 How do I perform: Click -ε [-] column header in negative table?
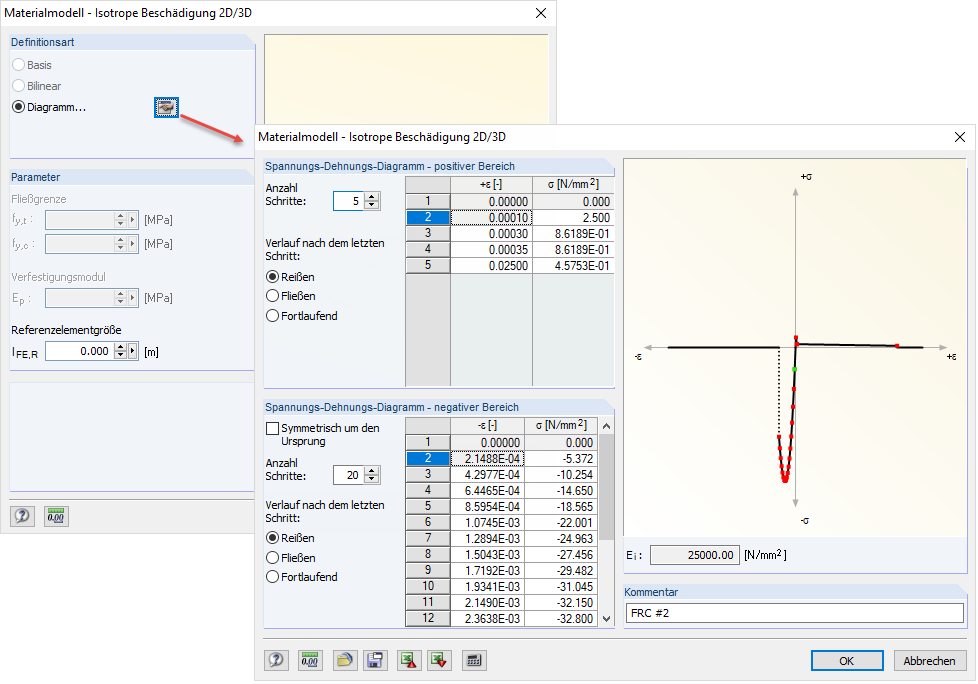[x=487, y=425]
